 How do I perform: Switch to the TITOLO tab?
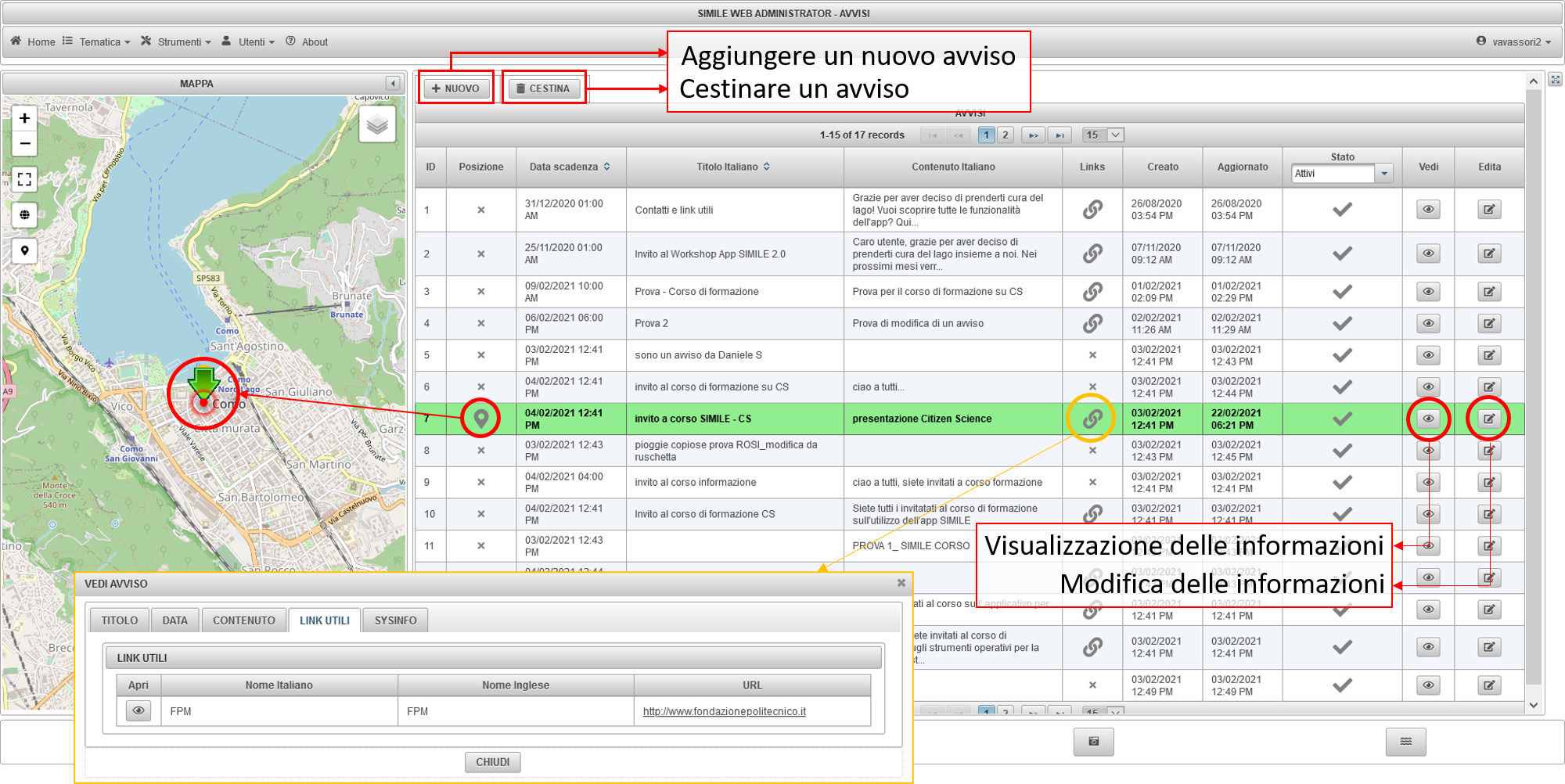click(x=119, y=620)
